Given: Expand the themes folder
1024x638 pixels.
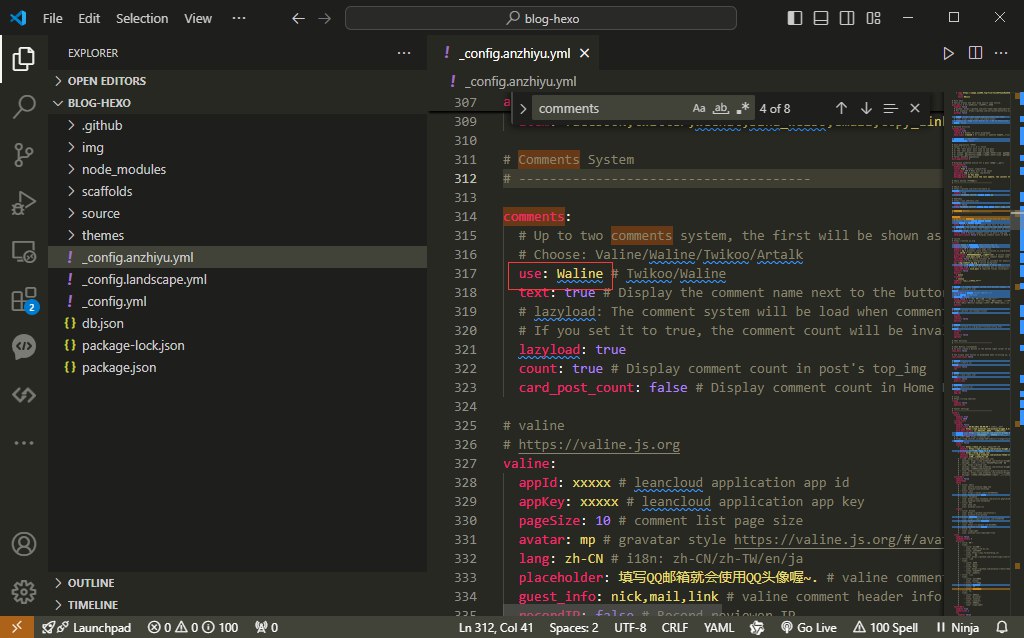Looking at the screenshot, I should [103, 235].
